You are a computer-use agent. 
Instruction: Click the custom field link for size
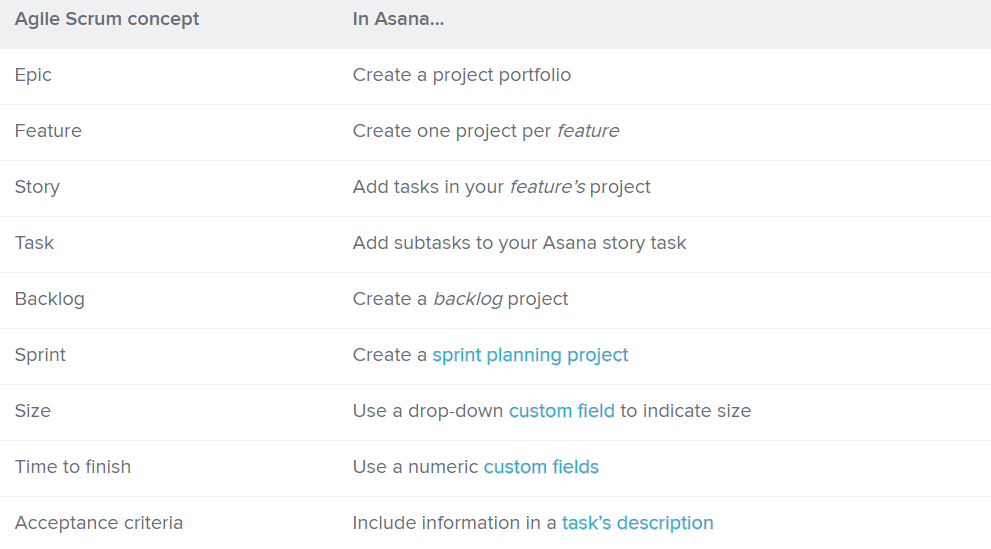[x=561, y=411]
